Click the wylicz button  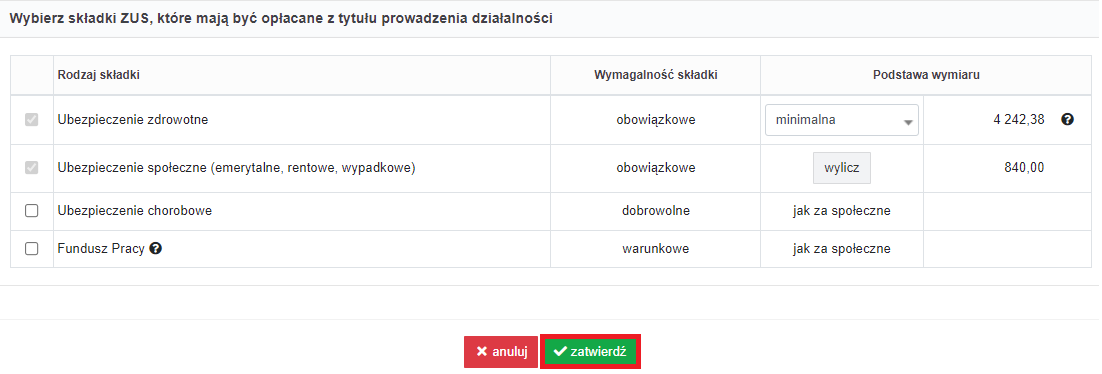pyautogui.click(x=842, y=168)
